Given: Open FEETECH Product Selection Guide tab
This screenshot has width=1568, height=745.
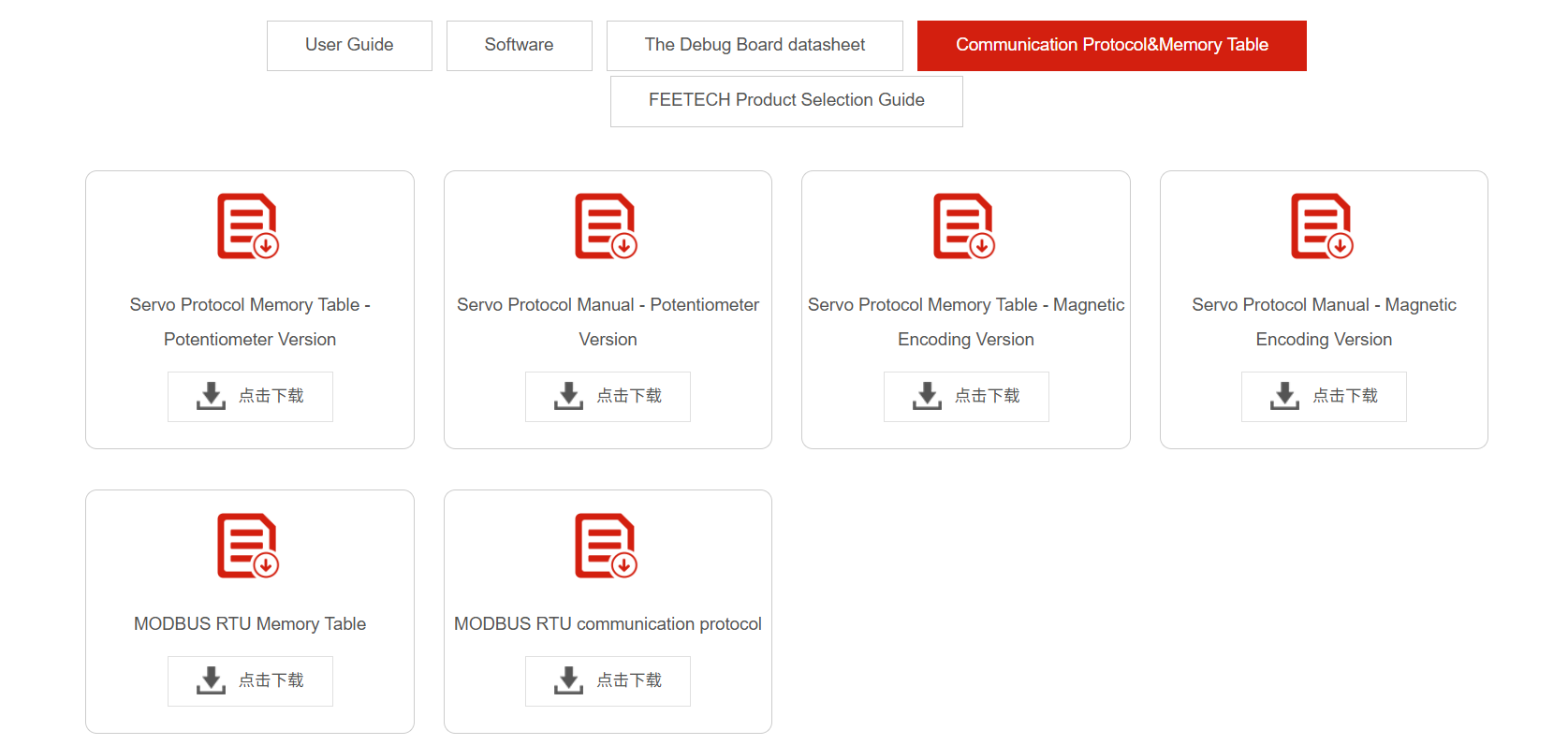Looking at the screenshot, I should coord(786,101).
